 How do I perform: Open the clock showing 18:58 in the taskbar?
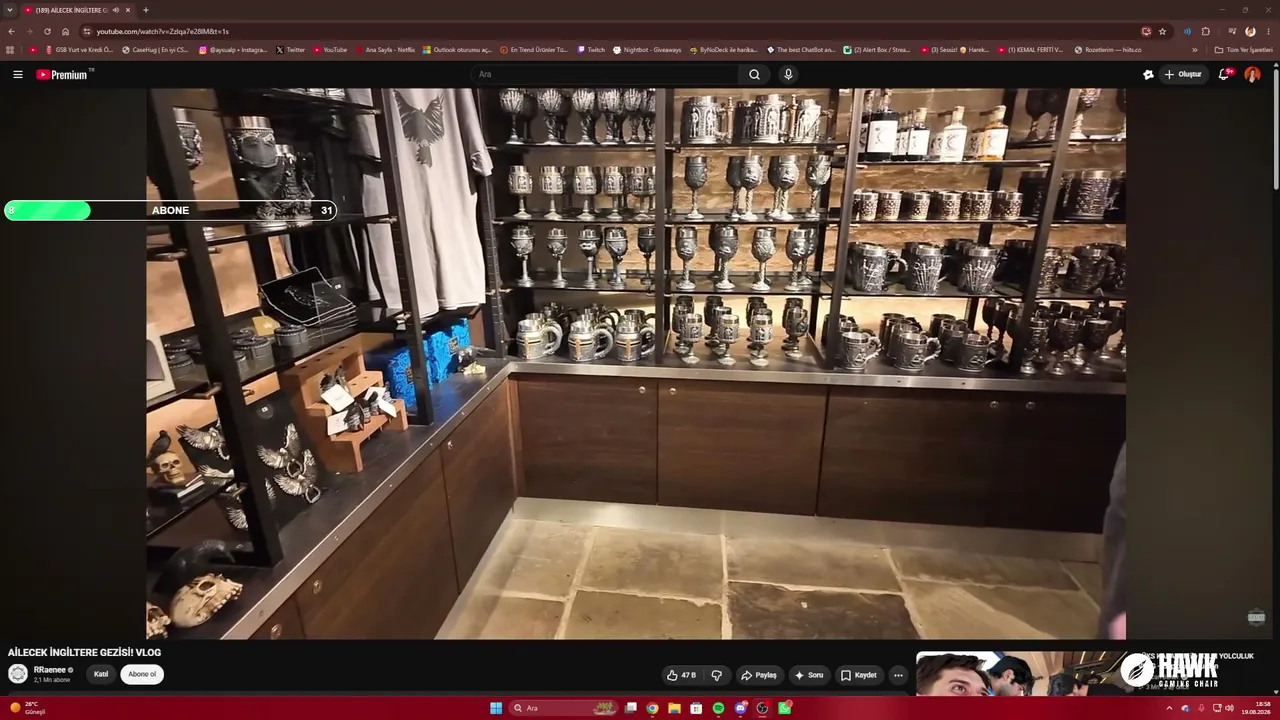coord(1256,708)
